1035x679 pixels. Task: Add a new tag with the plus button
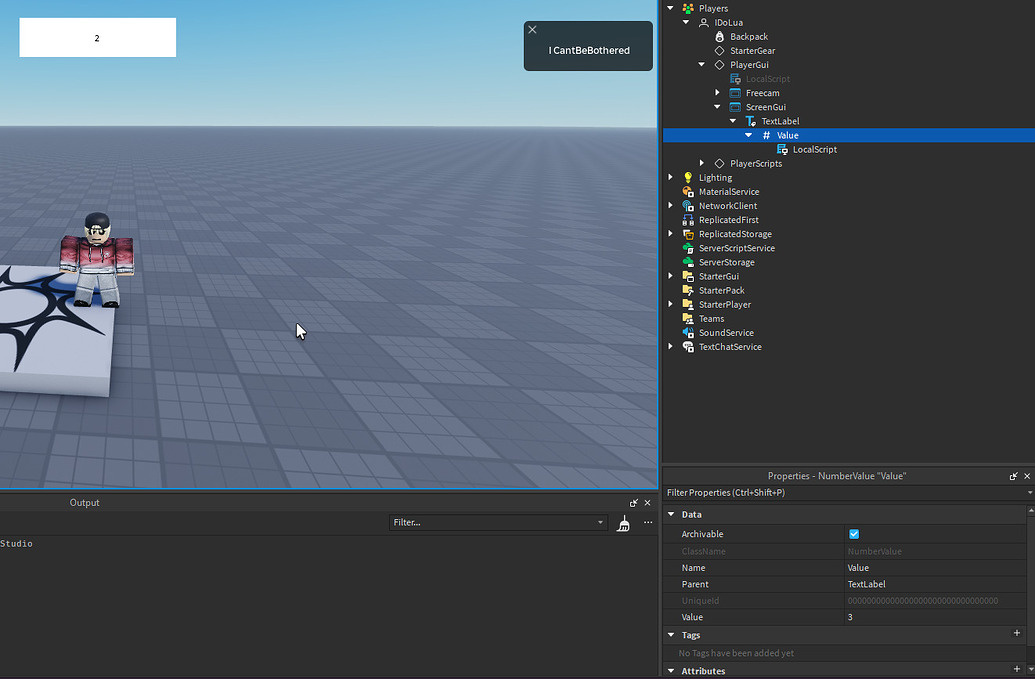1017,633
